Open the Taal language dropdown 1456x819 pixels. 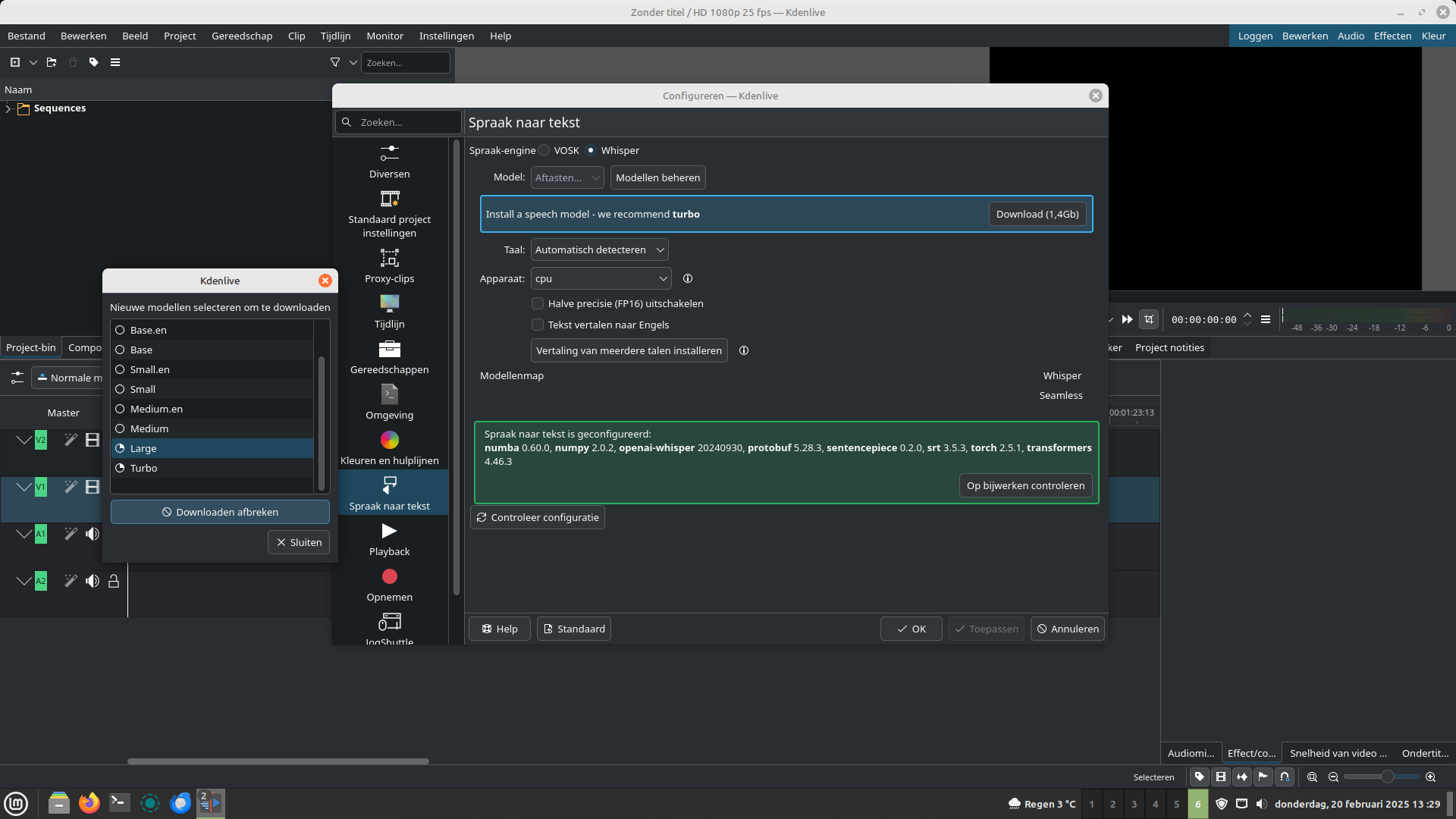(600, 249)
